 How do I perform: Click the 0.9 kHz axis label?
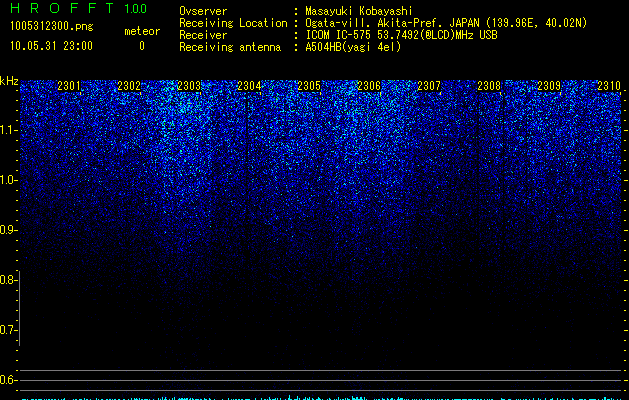pos(8,230)
